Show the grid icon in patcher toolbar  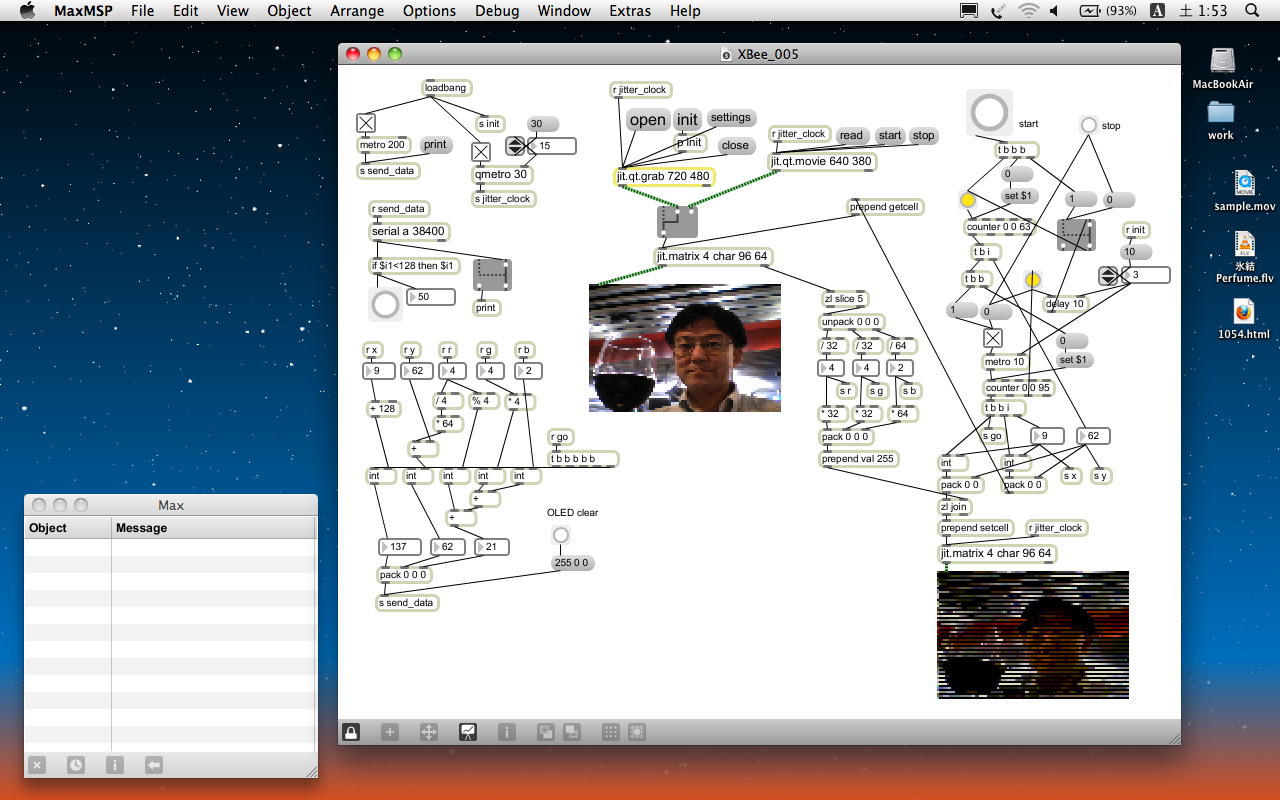pos(610,732)
